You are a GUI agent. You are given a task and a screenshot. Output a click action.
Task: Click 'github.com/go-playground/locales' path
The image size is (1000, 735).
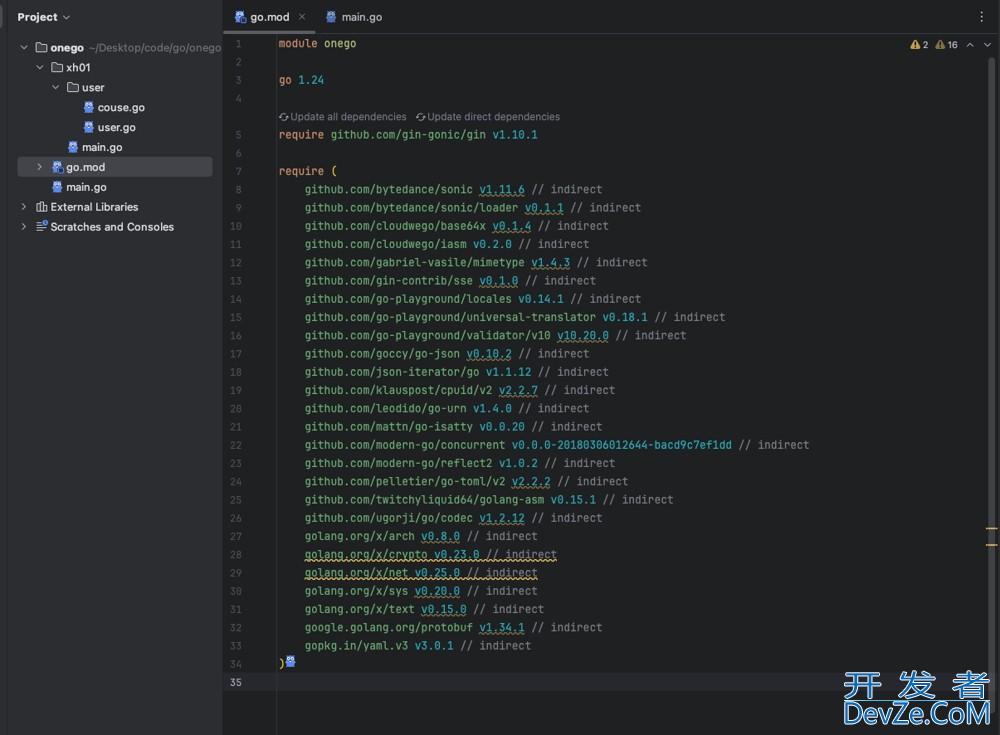[408, 299]
